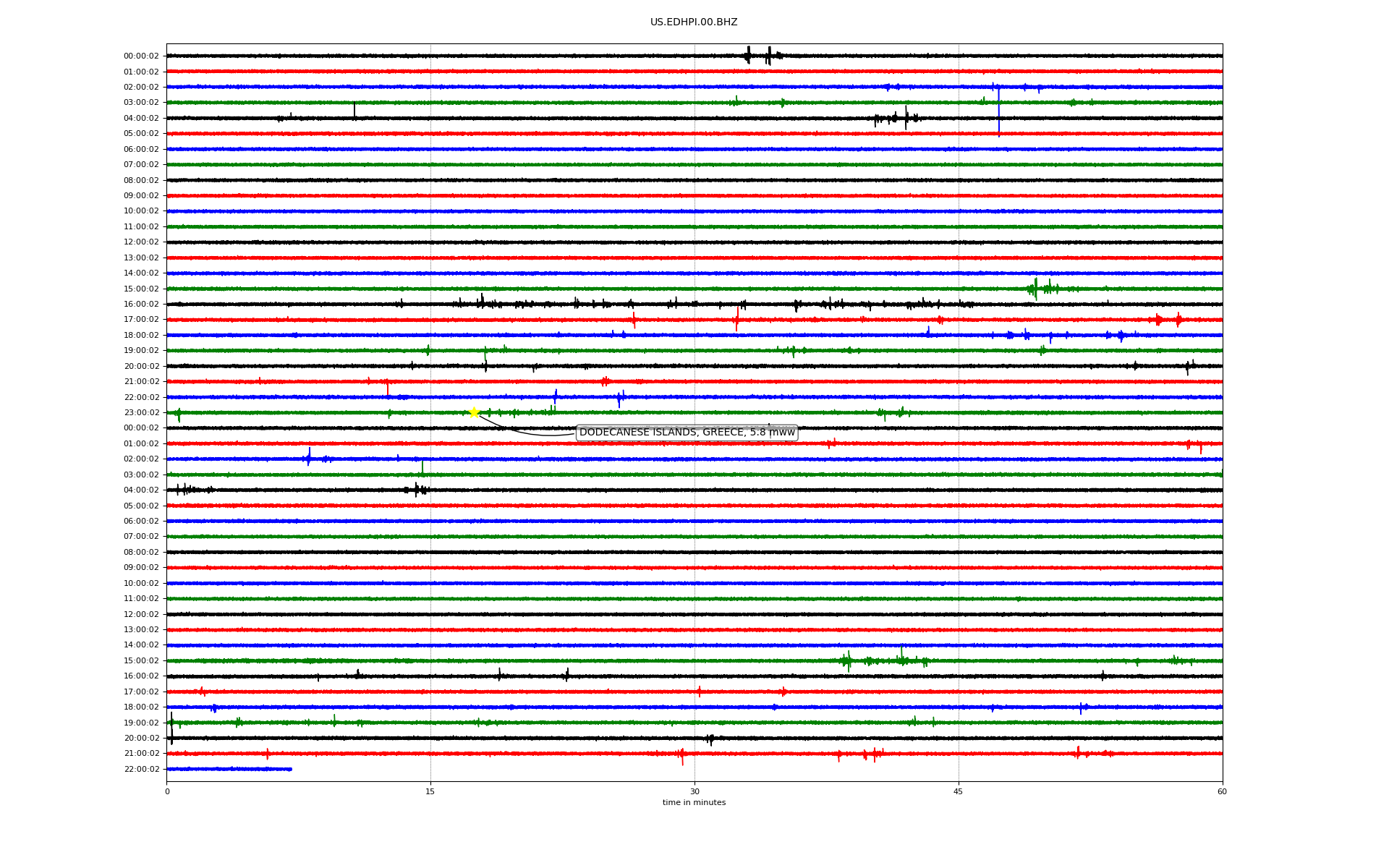The height and width of the screenshot is (868, 1389).
Task: Click x-axis tick label 45
Action: pyautogui.click(x=959, y=791)
